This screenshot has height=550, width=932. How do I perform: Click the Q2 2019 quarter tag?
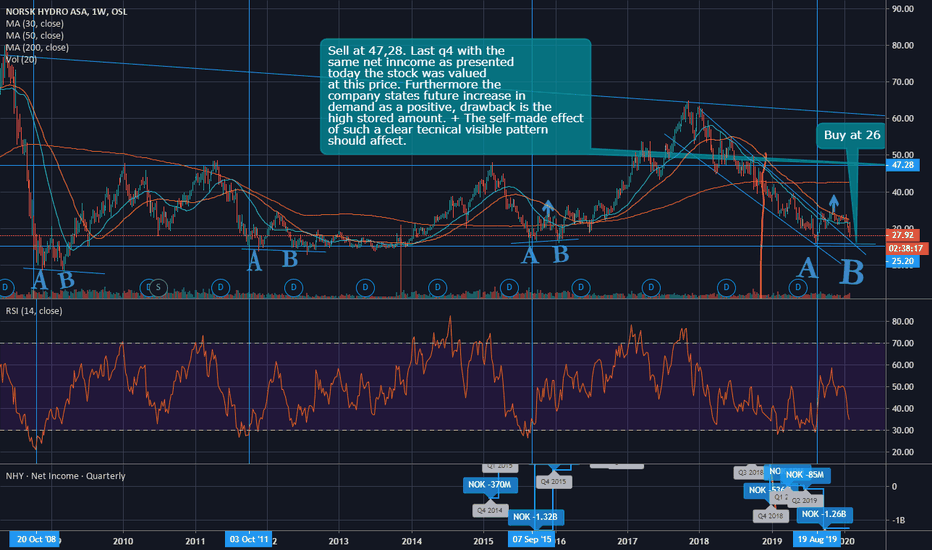coord(805,500)
